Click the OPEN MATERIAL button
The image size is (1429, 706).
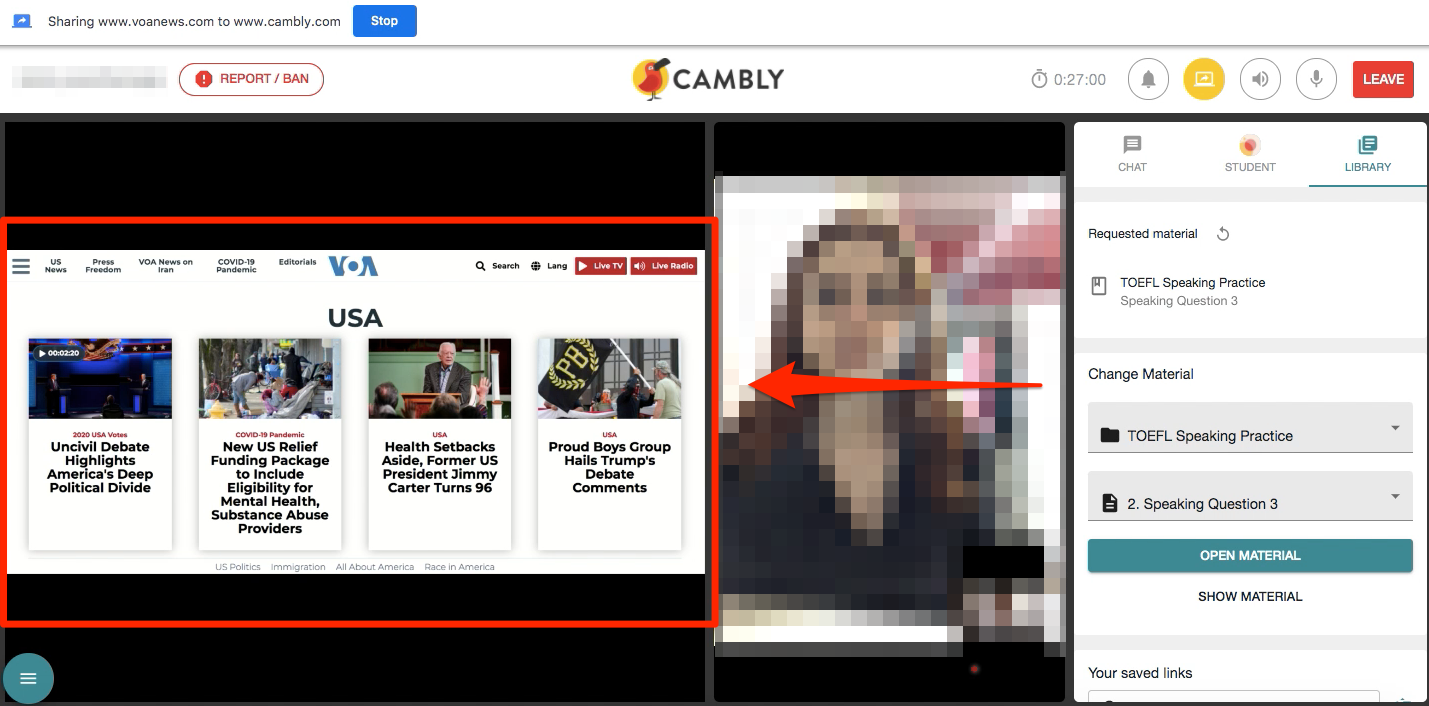[x=1250, y=556]
